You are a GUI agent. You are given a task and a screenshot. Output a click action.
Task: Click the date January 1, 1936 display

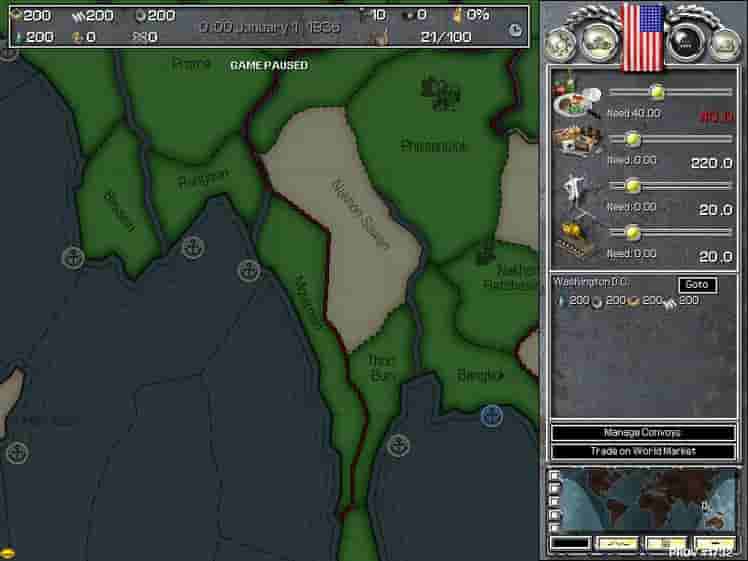tap(270, 27)
